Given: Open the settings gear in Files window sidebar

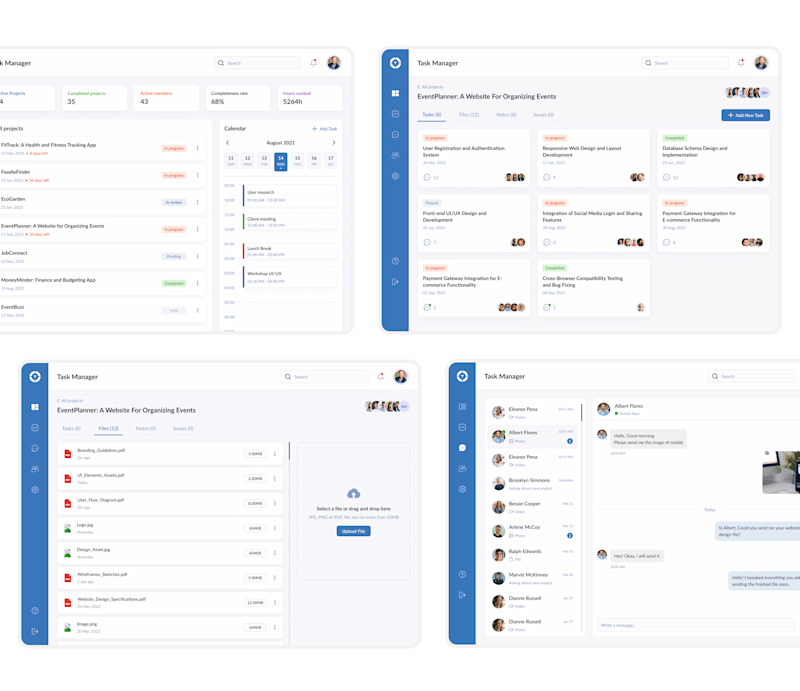Looking at the screenshot, I should click(x=35, y=489).
